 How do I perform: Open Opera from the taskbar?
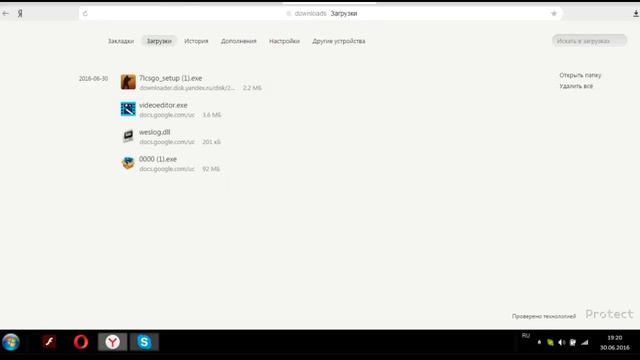81,342
